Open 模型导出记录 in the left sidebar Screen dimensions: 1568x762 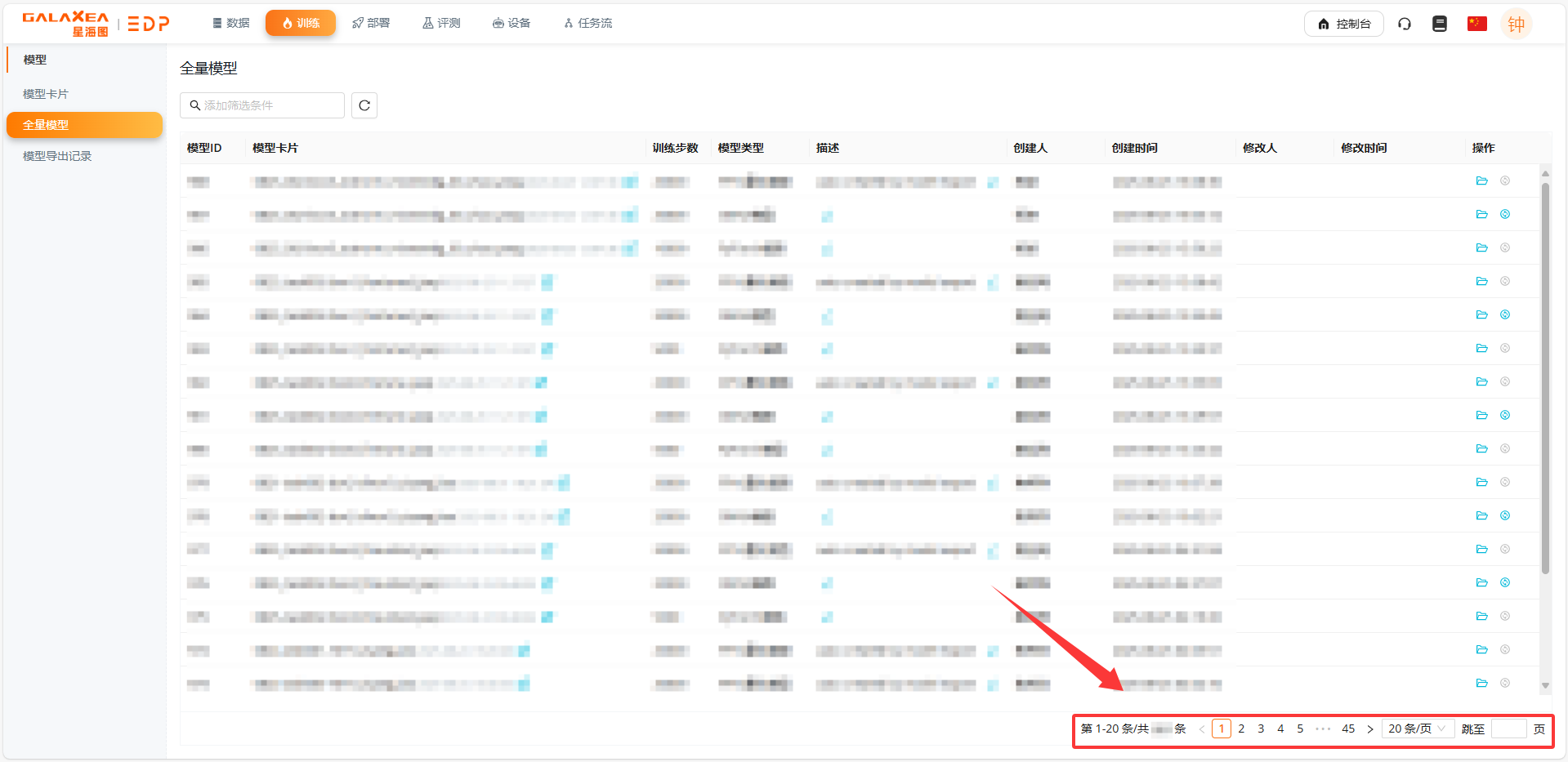(57, 156)
